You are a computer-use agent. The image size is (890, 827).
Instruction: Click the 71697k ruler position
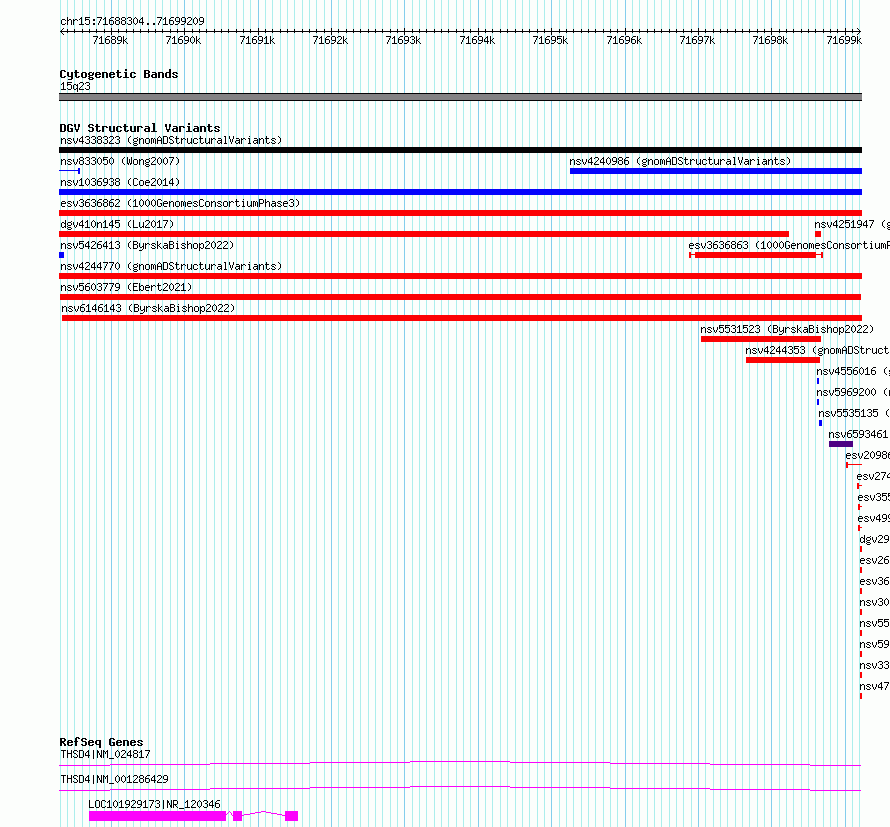click(x=698, y=40)
